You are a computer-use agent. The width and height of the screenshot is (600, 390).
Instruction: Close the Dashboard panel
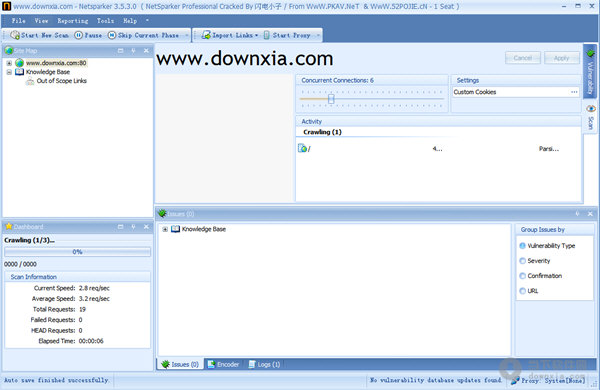[x=146, y=227]
